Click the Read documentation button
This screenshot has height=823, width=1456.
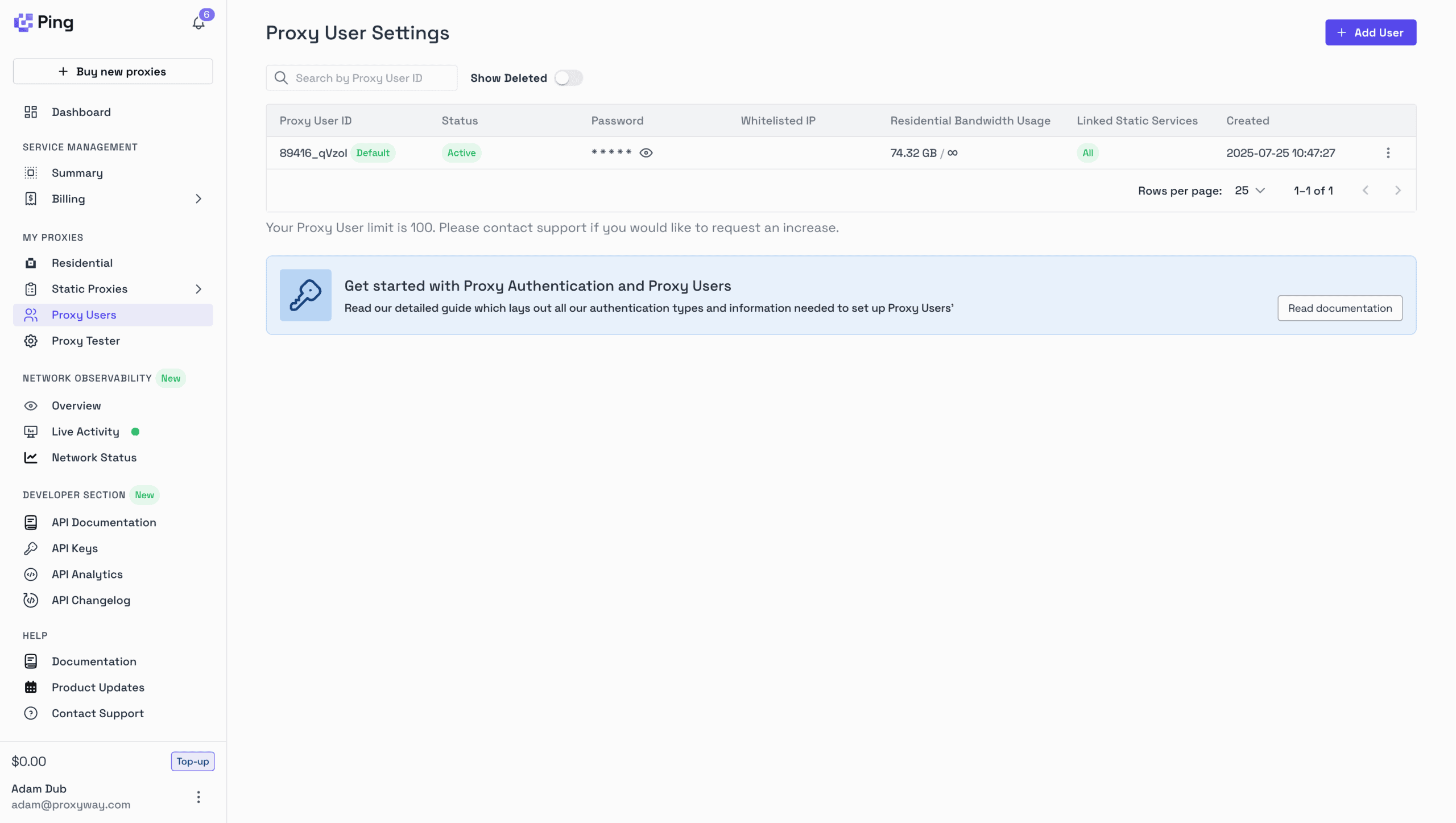click(x=1339, y=308)
